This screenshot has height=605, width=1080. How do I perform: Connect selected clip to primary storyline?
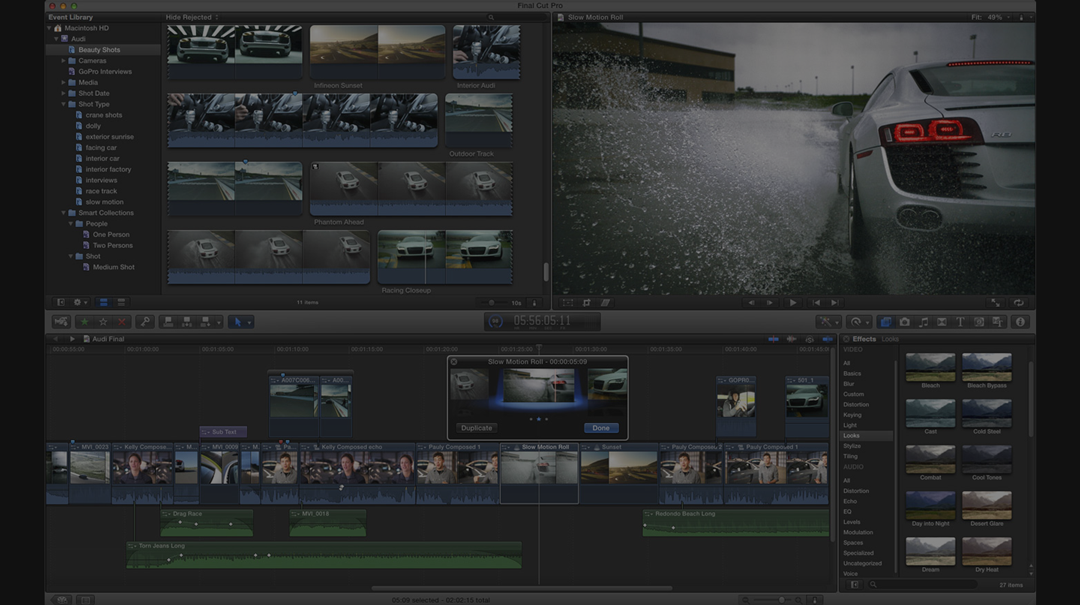[x=168, y=322]
